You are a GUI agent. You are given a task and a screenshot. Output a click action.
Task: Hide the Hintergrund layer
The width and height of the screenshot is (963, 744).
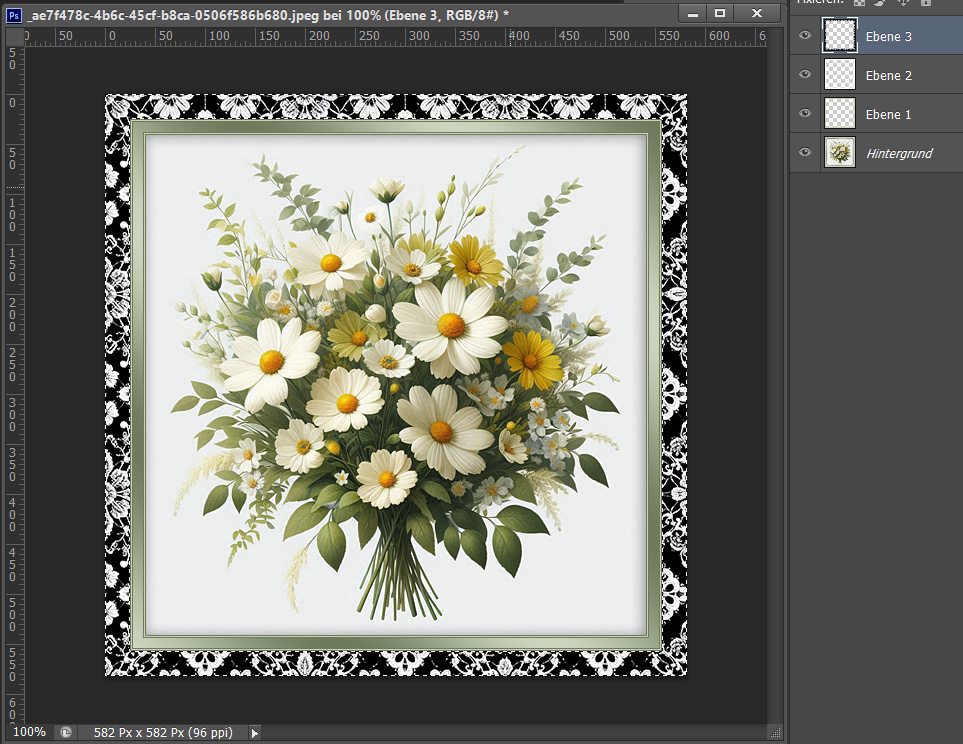(805, 152)
